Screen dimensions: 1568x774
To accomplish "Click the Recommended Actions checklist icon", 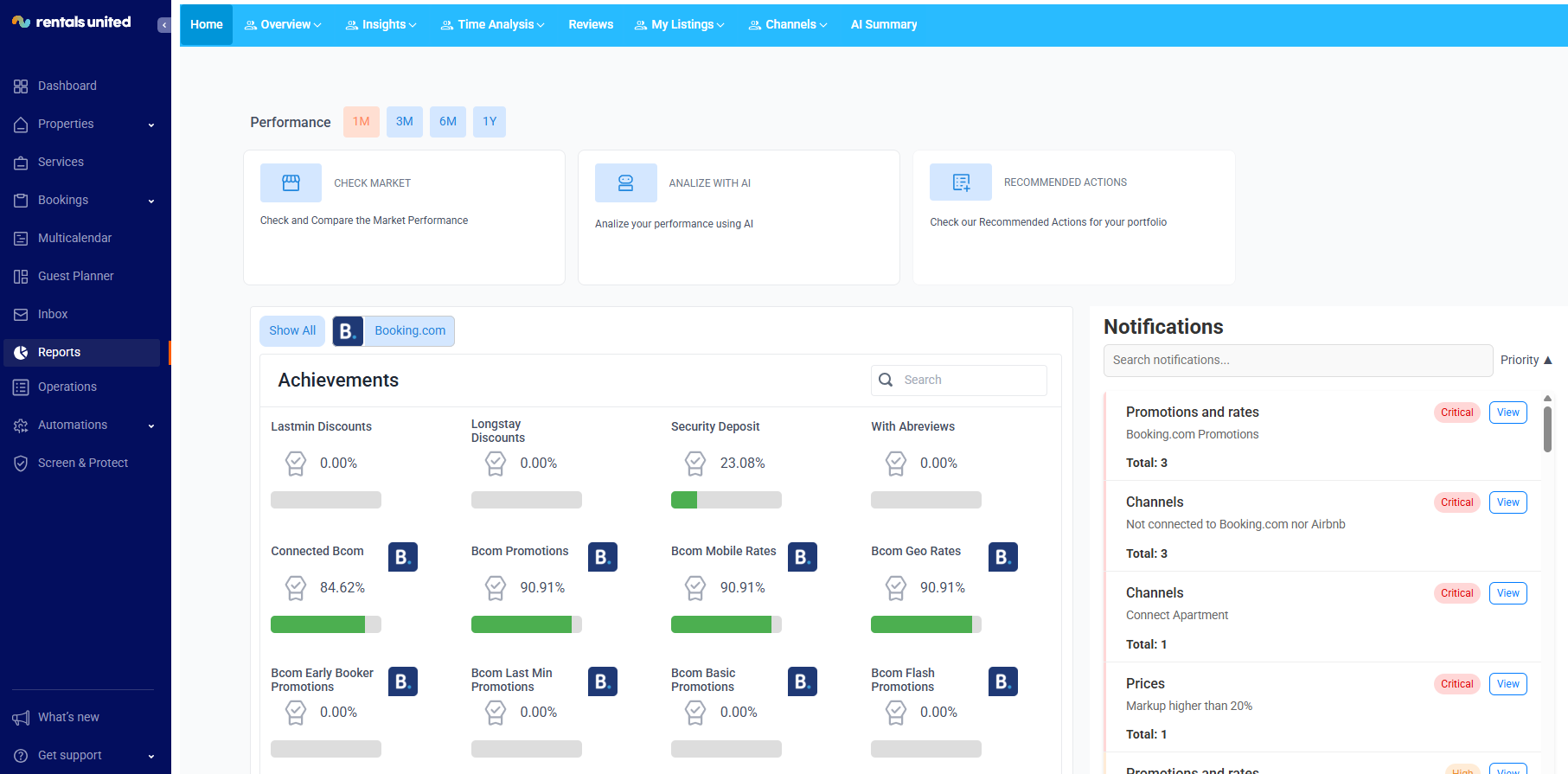I will 961,182.
